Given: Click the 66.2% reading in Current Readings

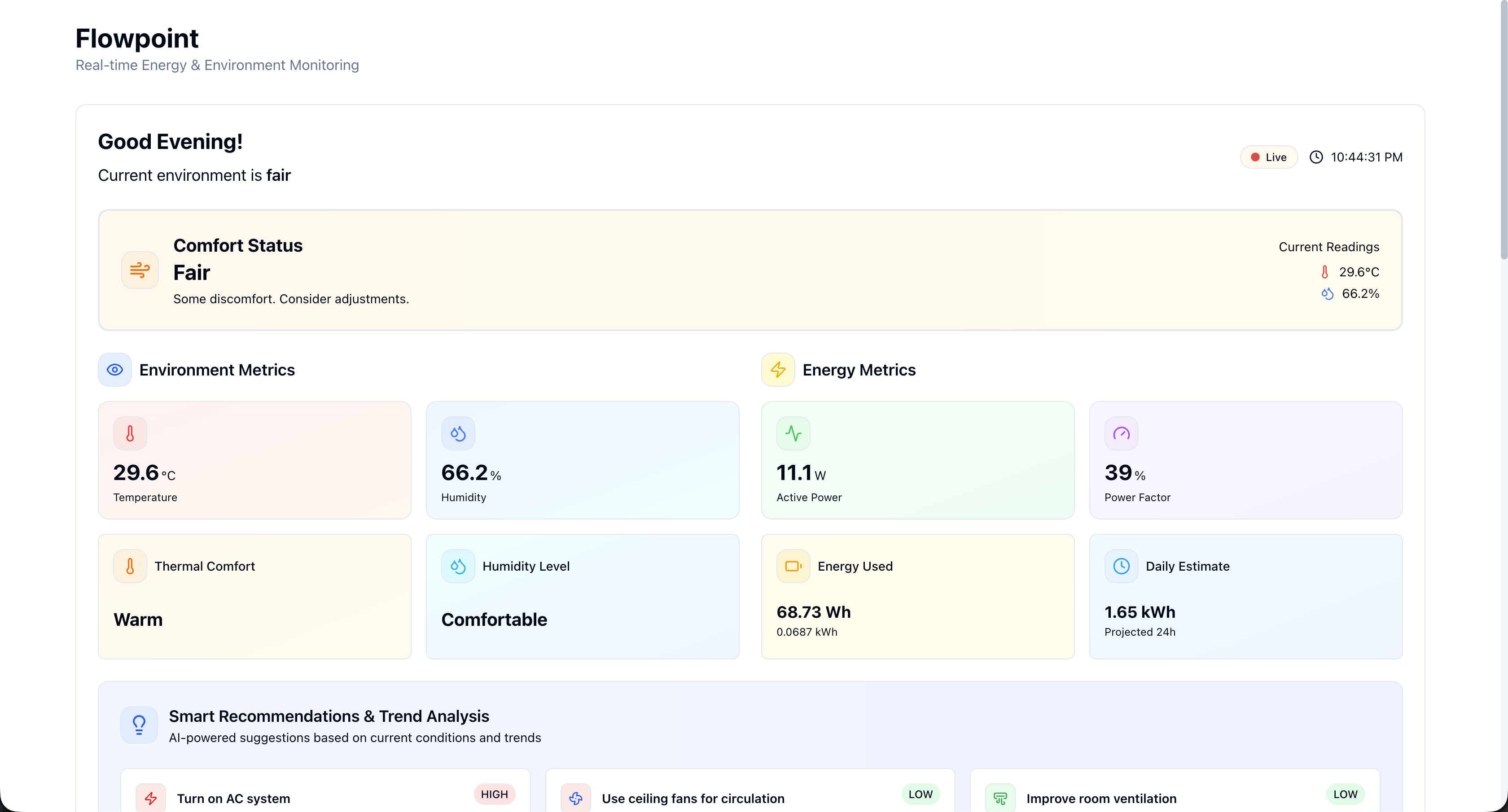Looking at the screenshot, I should (x=1360, y=294).
